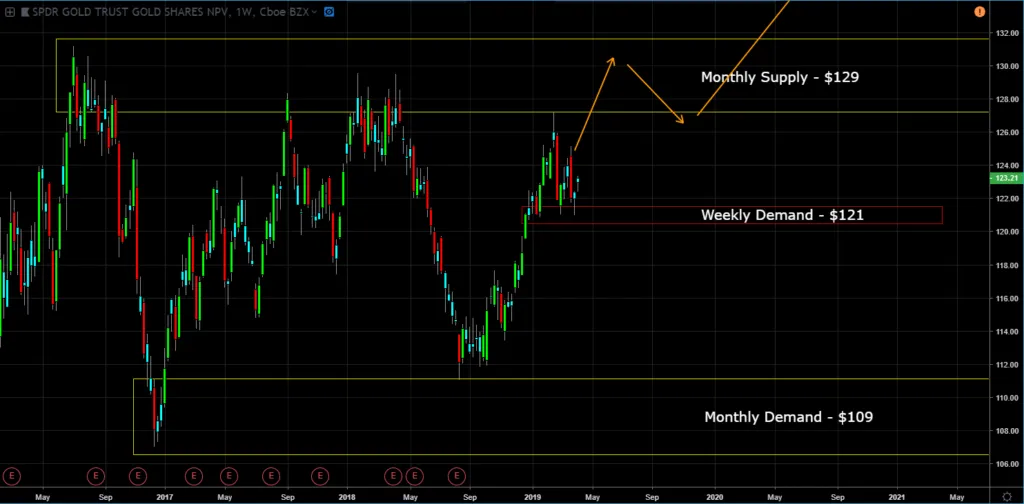Click the 2021 label on time axis

tap(897, 497)
